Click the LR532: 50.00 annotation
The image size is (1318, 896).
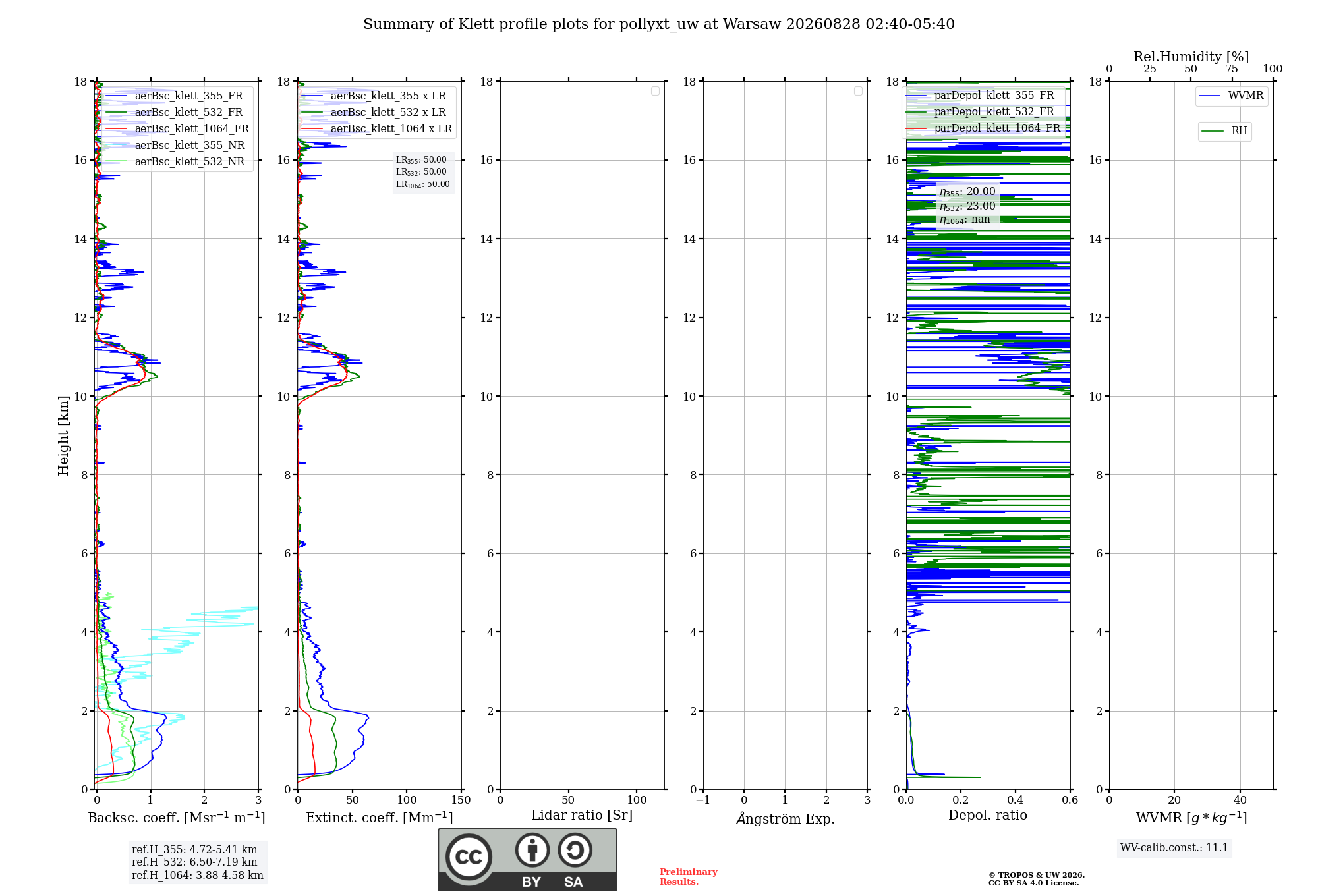(x=421, y=172)
